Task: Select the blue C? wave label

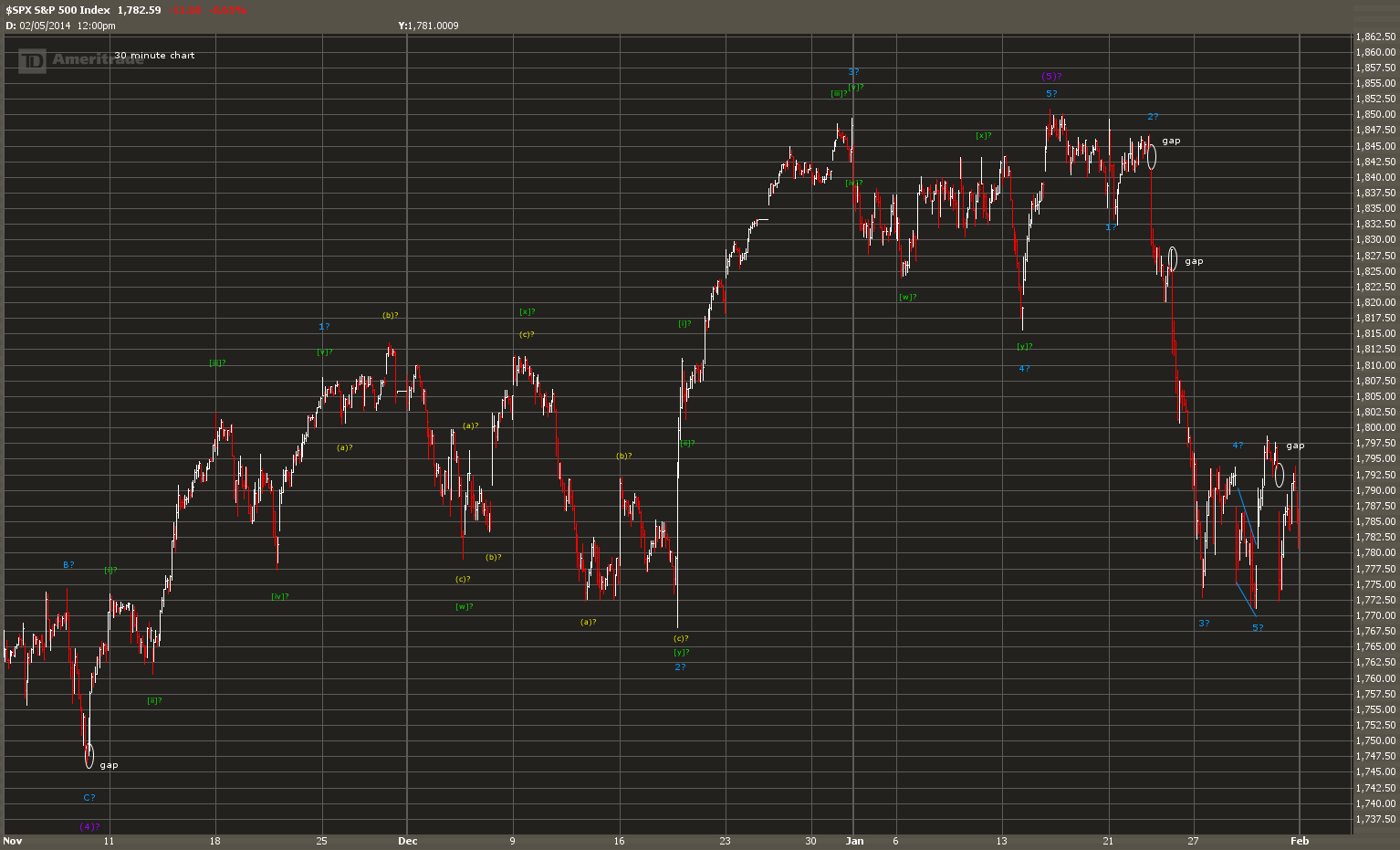Action: click(x=89, y=797)
